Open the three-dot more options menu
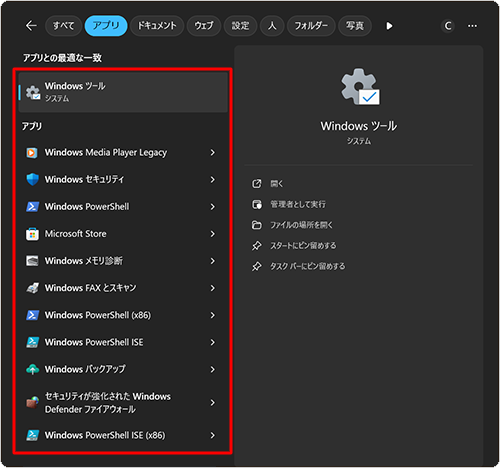Viewport: 500px width, 468px height. (472, 26)
